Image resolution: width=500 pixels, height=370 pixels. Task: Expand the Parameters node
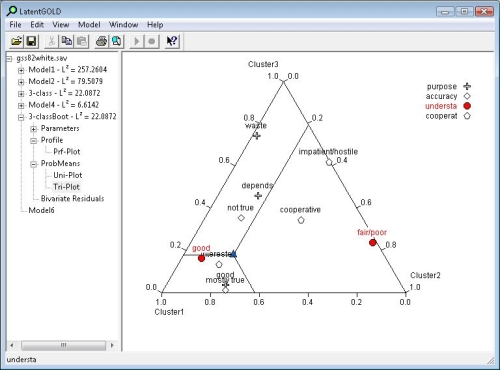(x=33, y=129)
